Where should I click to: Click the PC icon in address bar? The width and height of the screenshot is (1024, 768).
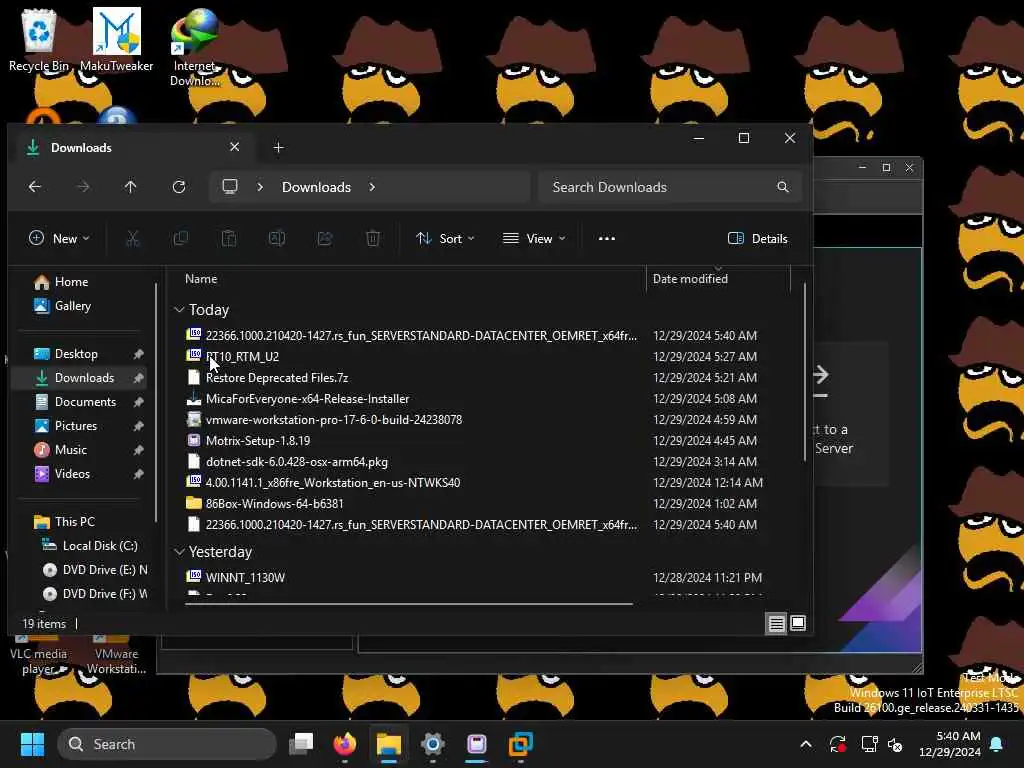point(230,187)
